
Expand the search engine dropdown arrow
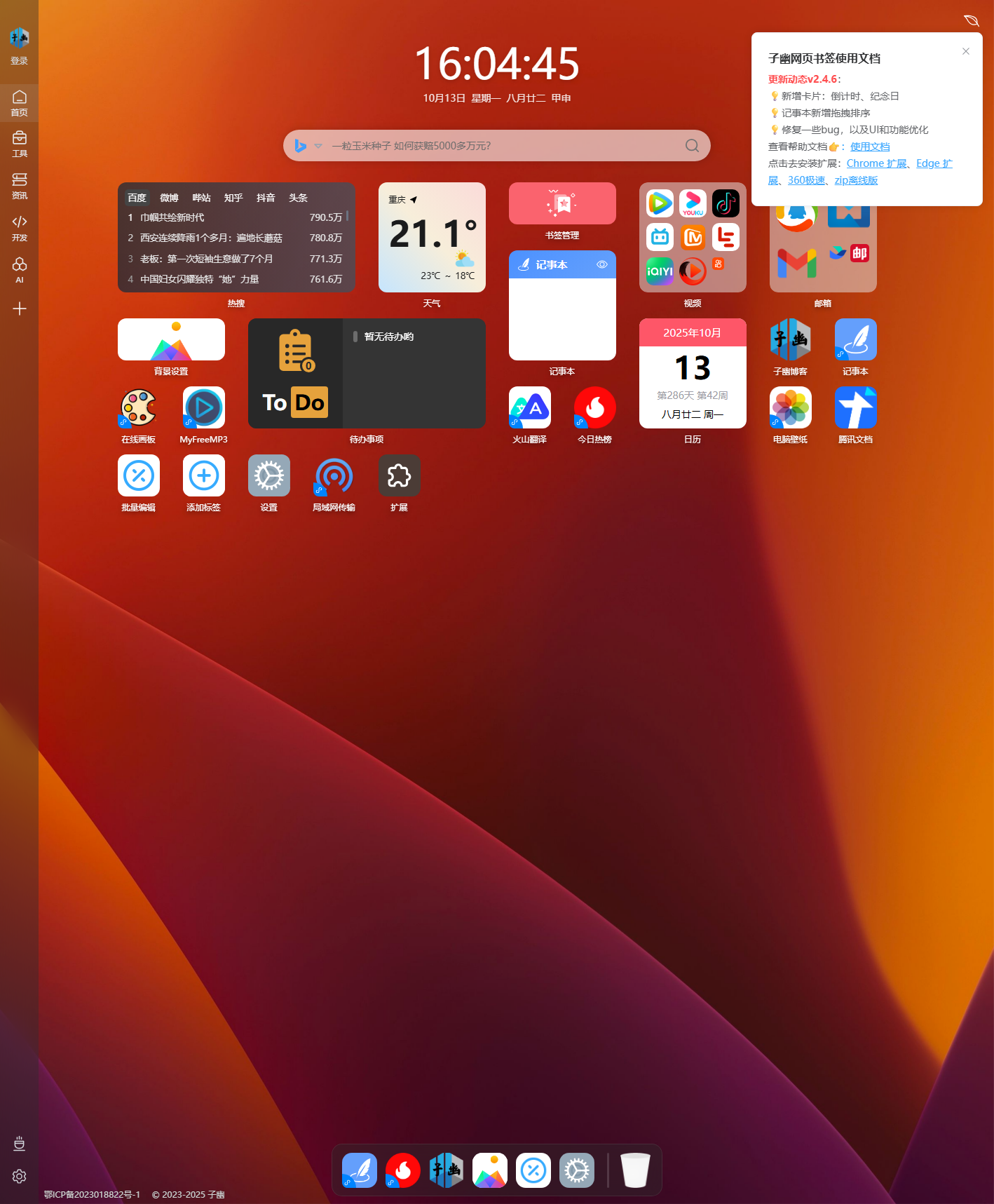click(318, 146)
